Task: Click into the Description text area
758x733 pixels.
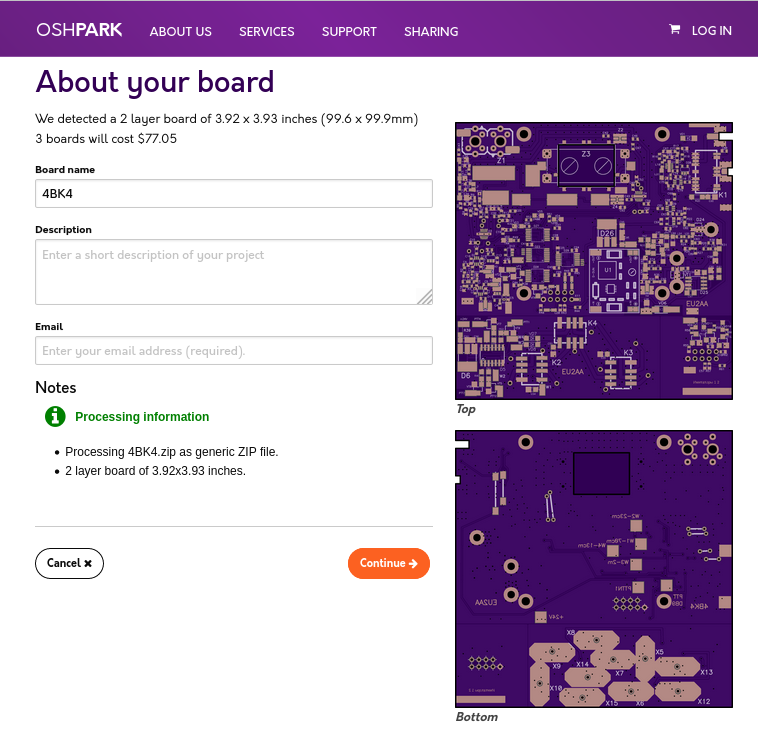Action: pyautogui.click(x=233, y=271)
